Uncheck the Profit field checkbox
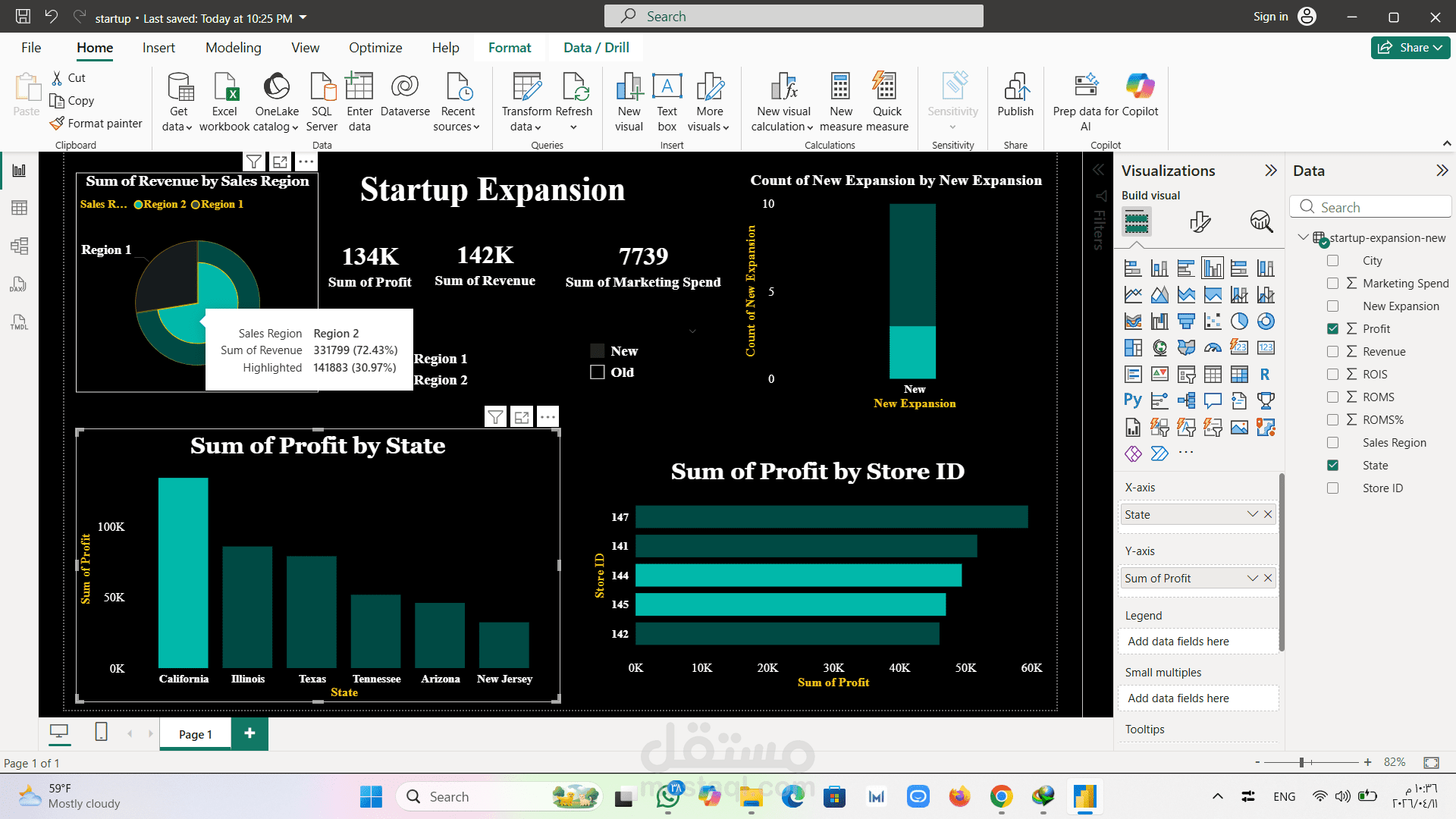 tap(1332, 329)
